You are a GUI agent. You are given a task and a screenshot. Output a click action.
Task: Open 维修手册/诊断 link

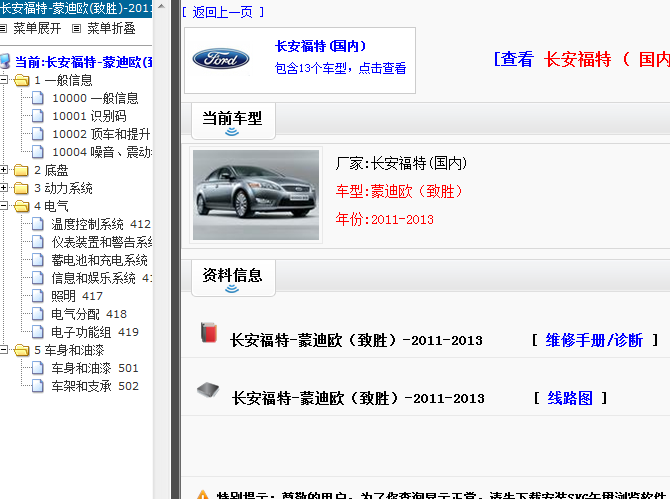[594, 340]
